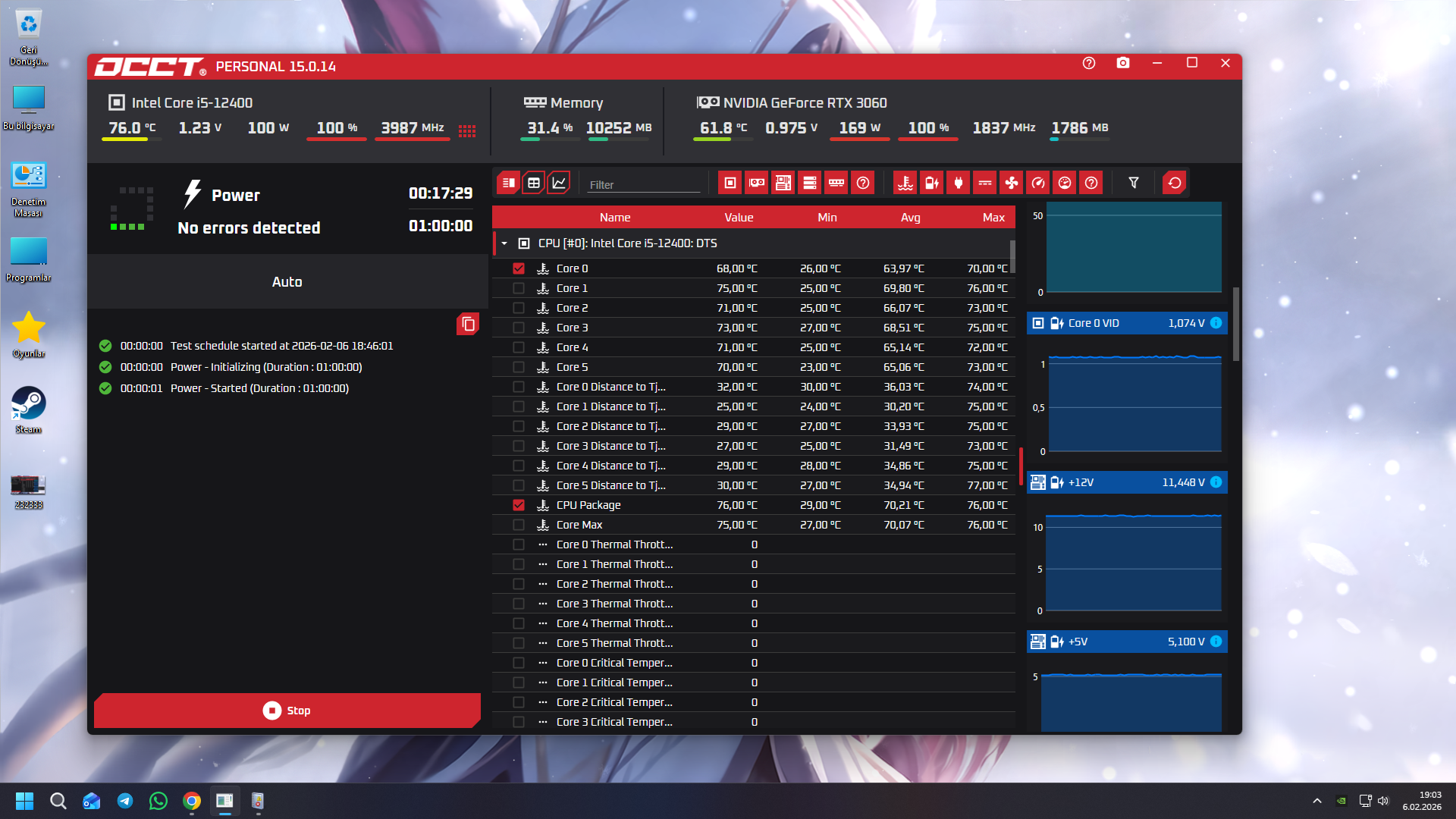The image size is (1456, 819).
Task: Uncheck the Core 0 checkbox
Action: pos(519,268)
